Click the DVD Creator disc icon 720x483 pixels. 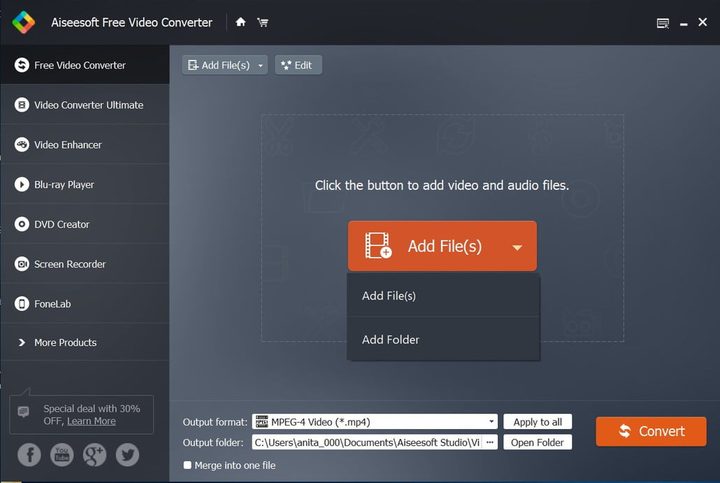pos(22,224)
